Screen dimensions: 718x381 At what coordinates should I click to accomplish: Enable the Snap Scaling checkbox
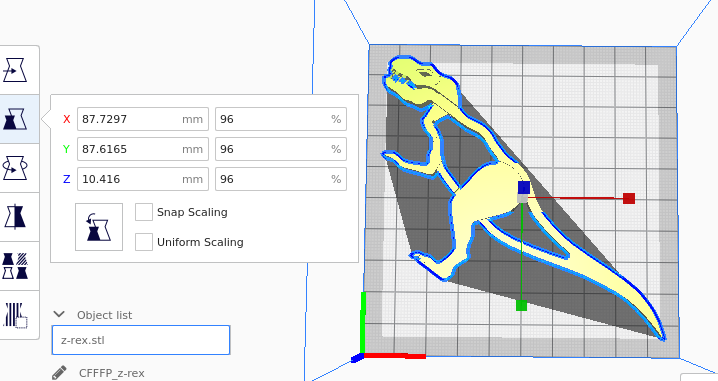[144, 212]
